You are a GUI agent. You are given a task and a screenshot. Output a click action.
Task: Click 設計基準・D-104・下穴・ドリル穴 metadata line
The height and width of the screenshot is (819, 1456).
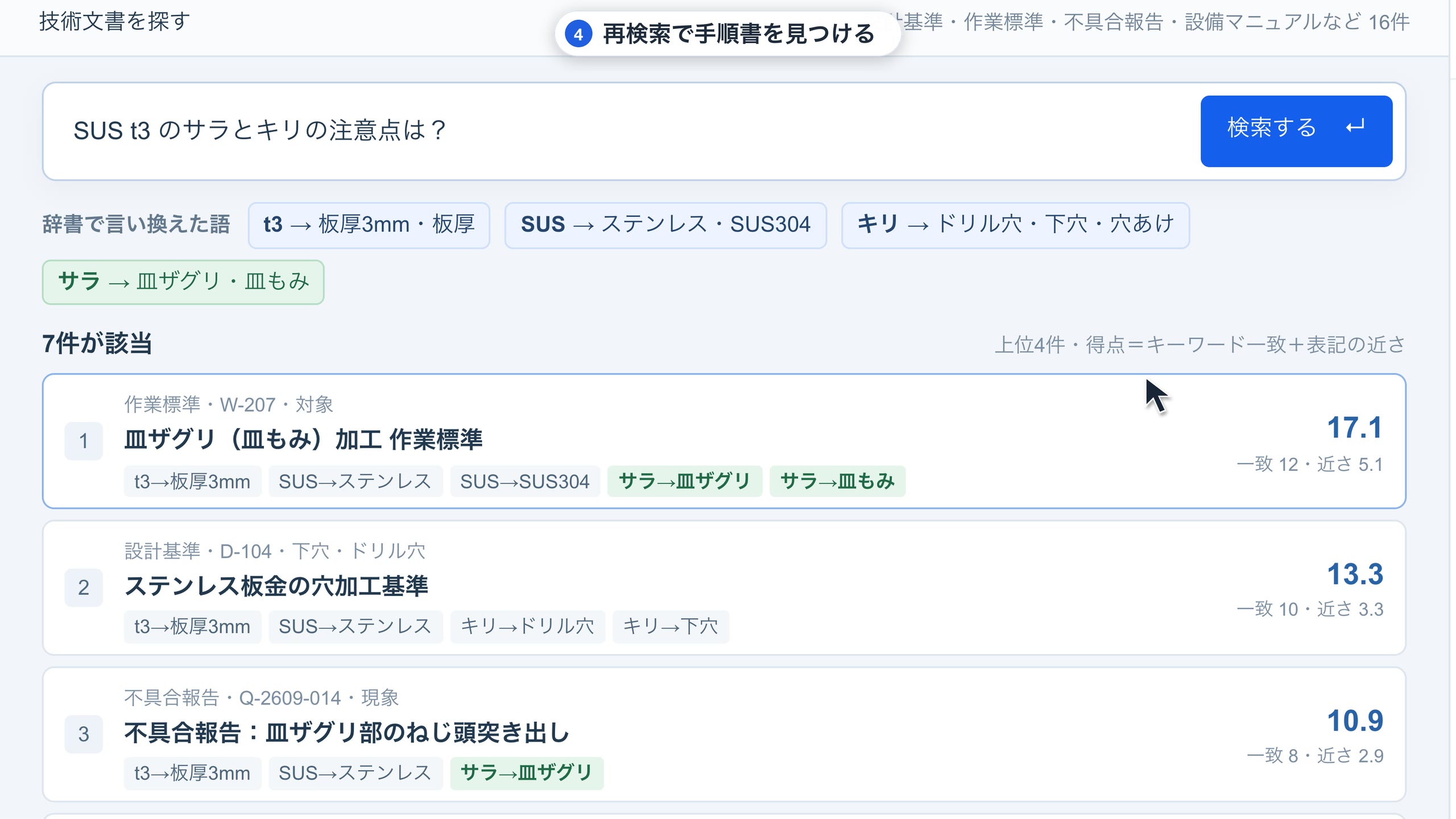(275, 551)
